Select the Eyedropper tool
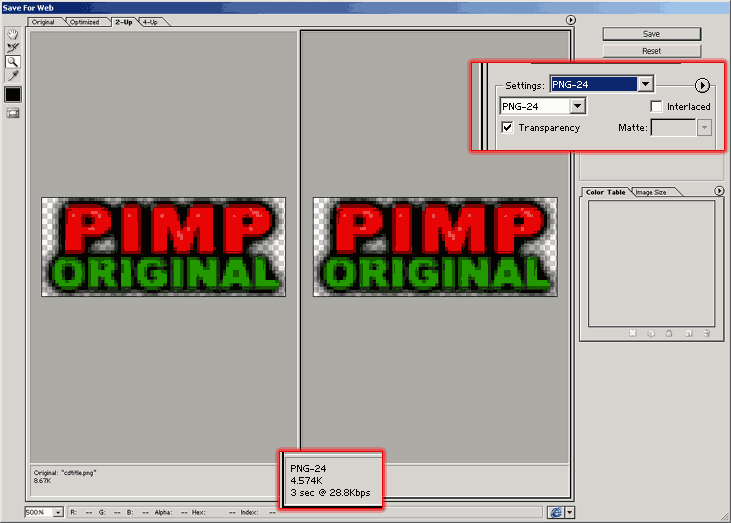This screenshot has width=731, height=523. pos(13,76)
